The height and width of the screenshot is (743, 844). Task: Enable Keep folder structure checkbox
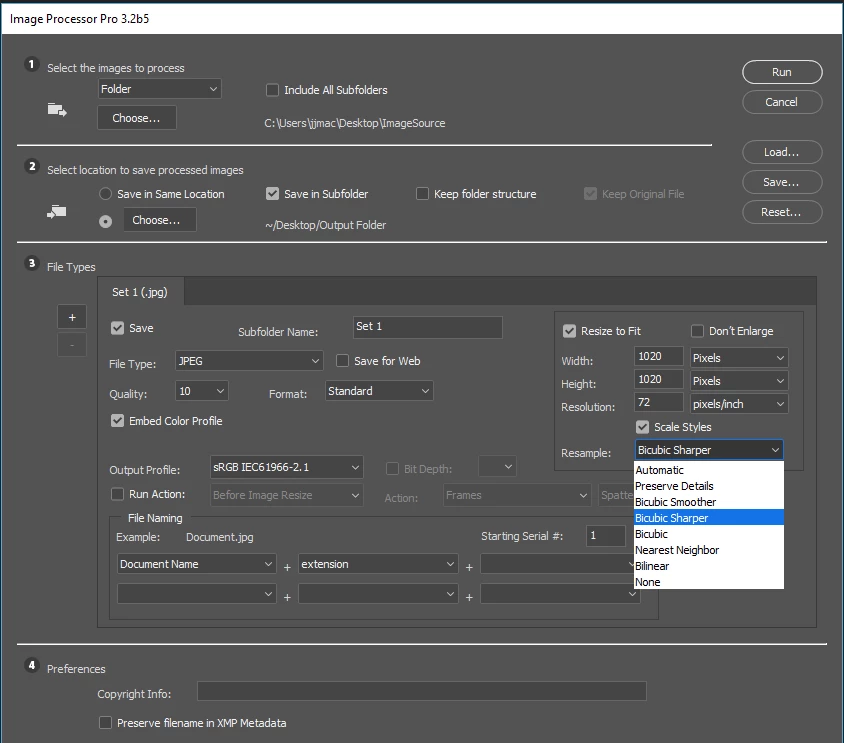tap(423, 194)
